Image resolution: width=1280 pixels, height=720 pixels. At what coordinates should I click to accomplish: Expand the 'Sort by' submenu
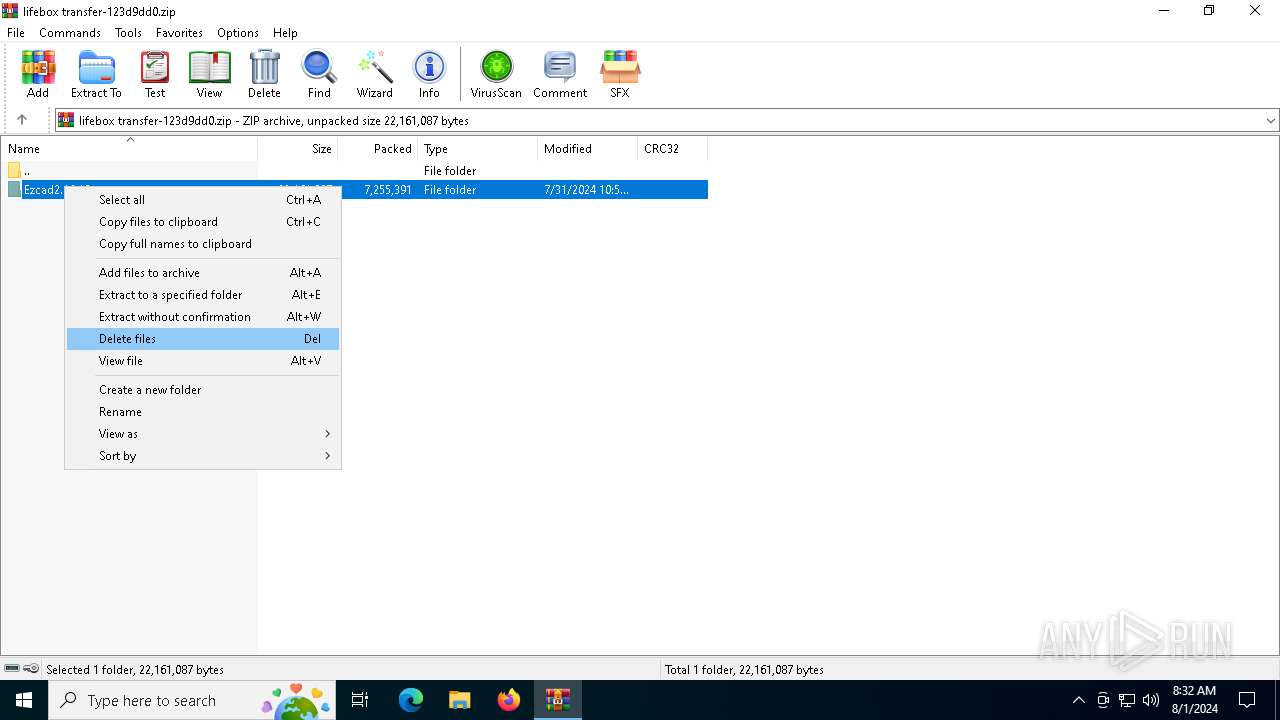click(203, 456)
